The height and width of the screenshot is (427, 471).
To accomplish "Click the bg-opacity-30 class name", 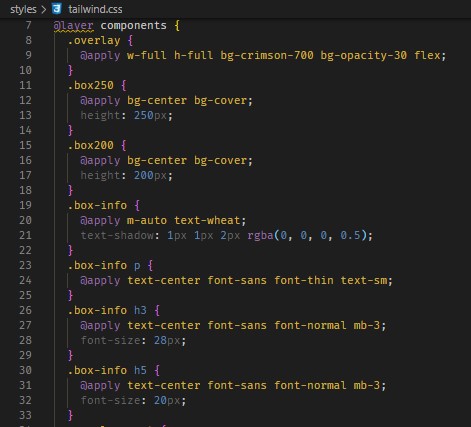I will coord(363,55).
